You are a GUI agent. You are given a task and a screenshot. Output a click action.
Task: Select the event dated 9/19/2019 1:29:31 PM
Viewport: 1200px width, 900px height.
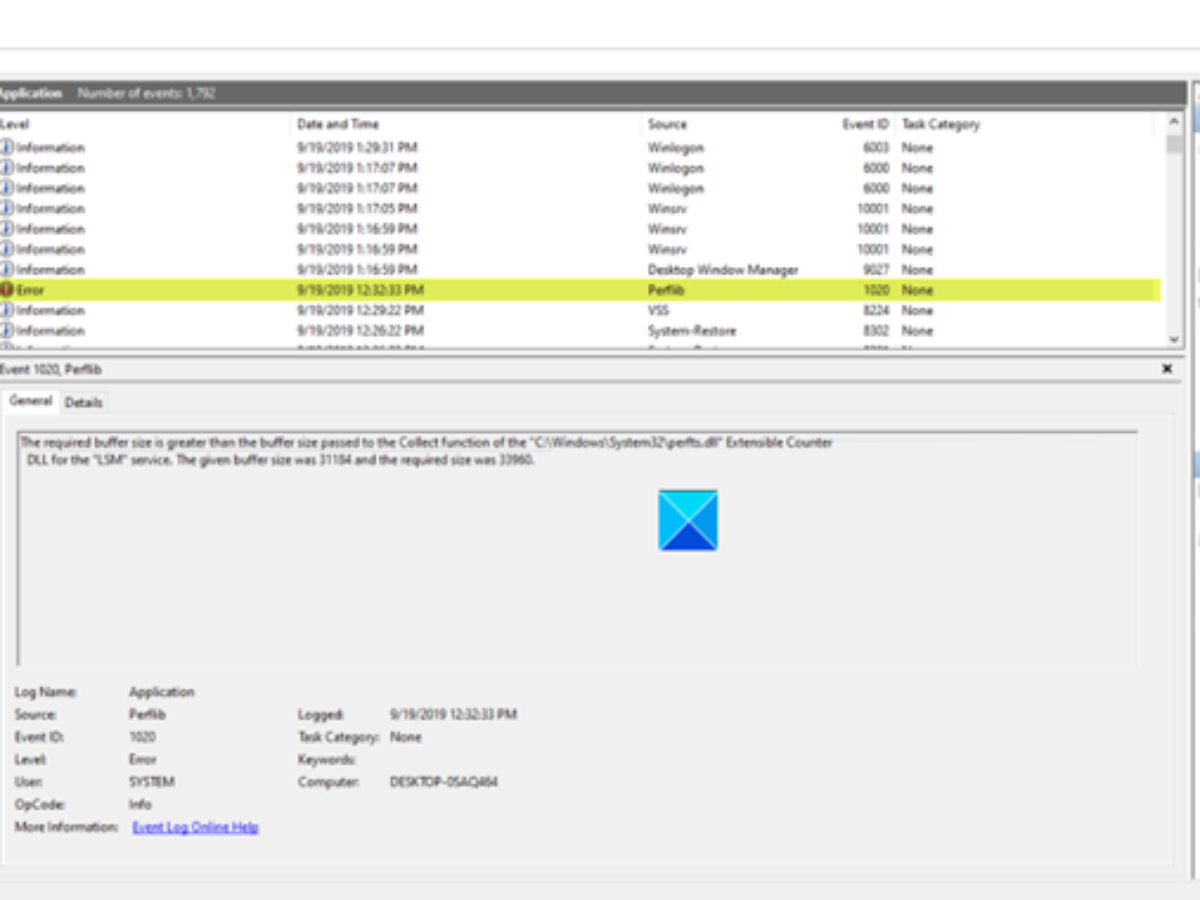(357, 147)
